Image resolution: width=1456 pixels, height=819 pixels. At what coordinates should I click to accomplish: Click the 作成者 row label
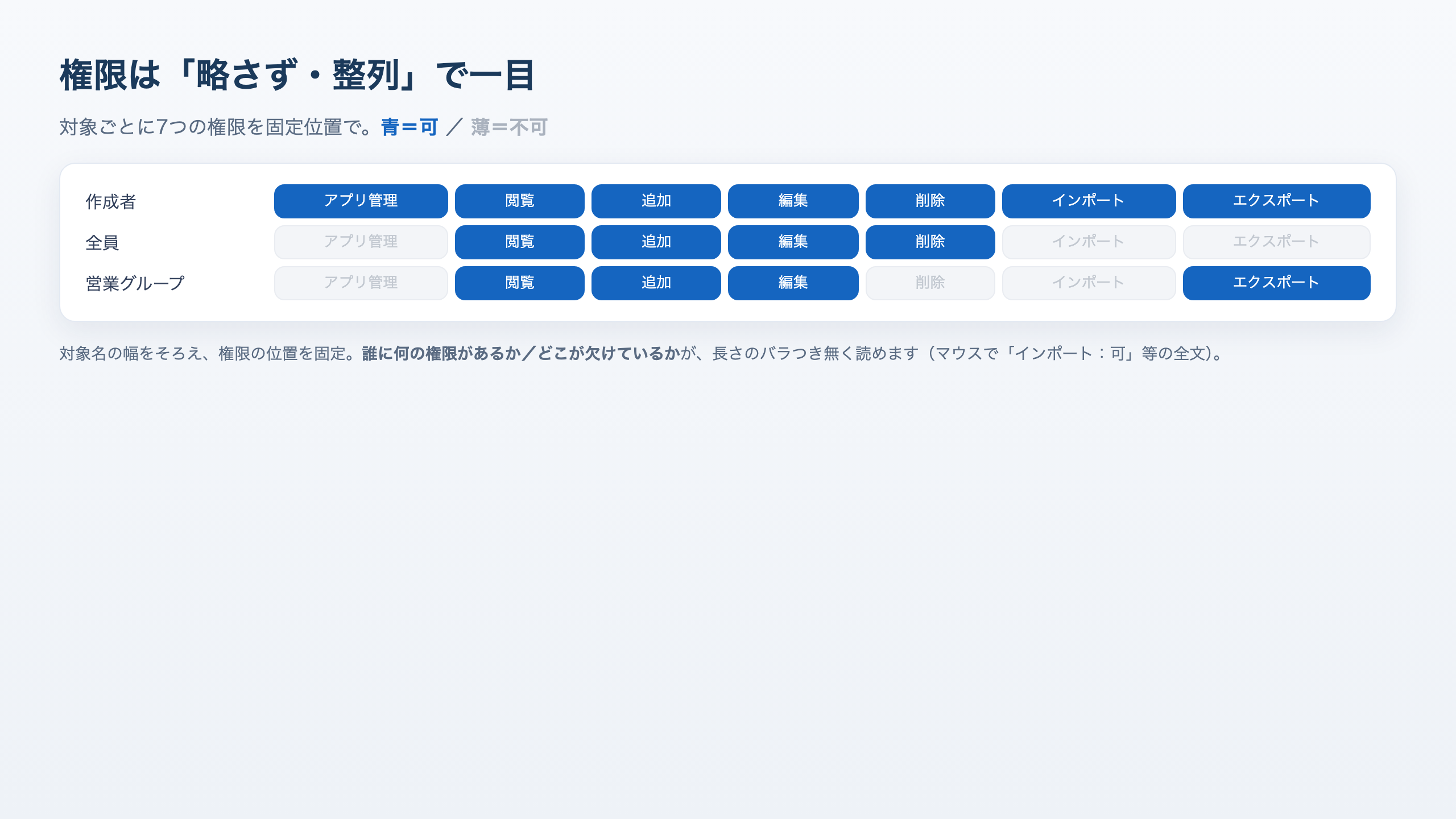click(111, 201)
